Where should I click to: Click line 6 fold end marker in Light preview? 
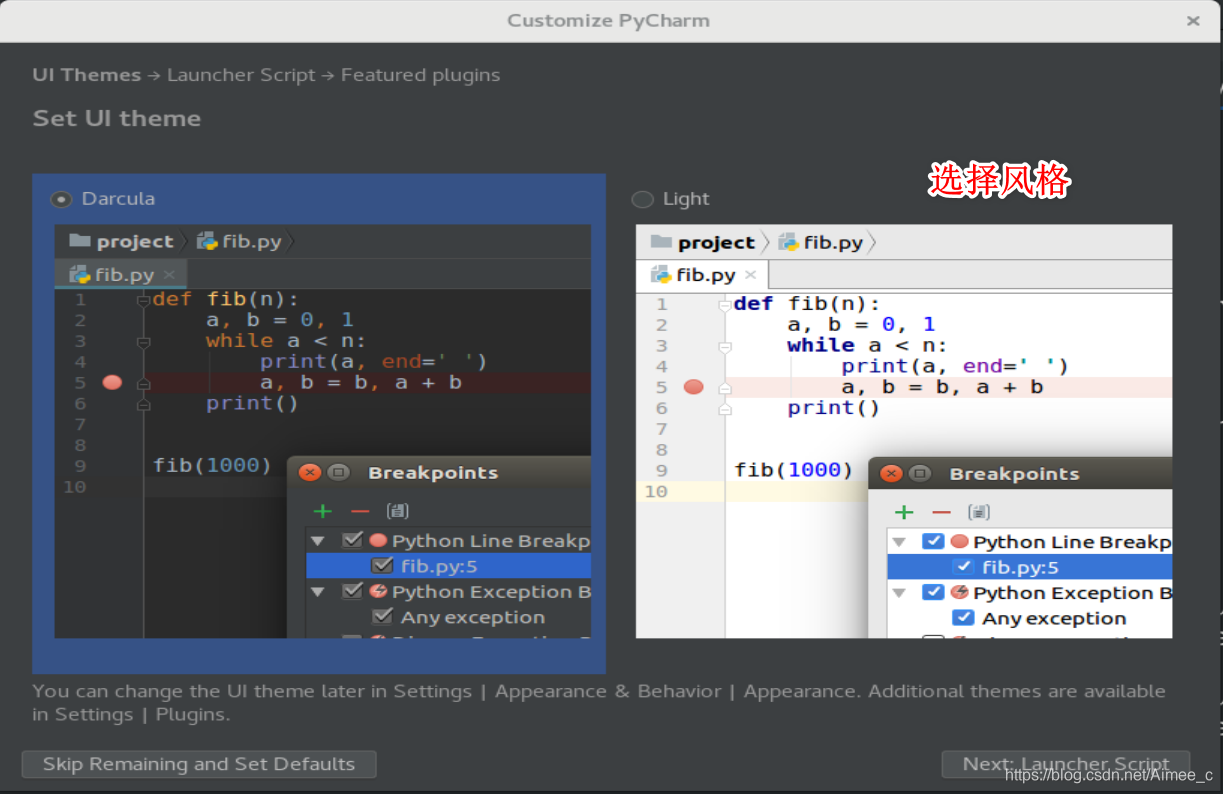[725, 408]
